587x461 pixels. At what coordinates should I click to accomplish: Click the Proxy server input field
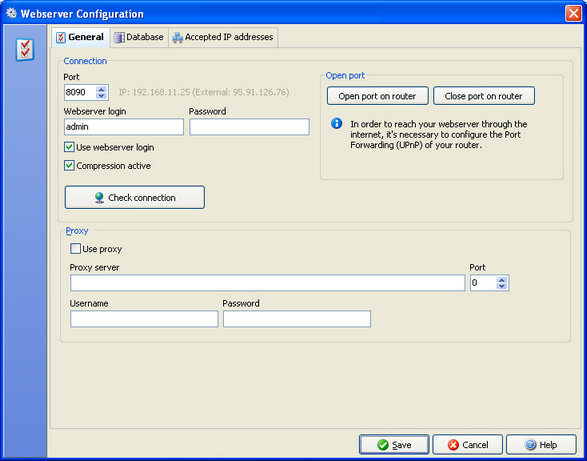(268, 283)
